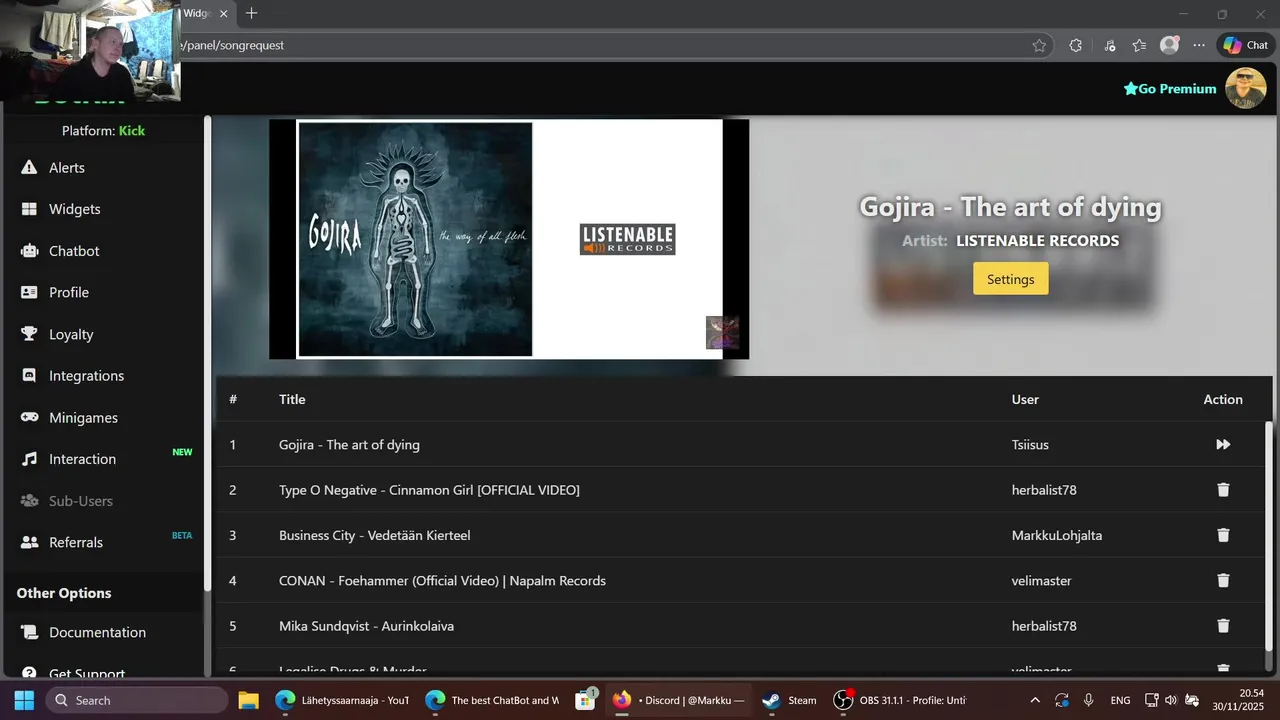Skip the current Gojira song with fast-forward icon
This screenshot has height=720, width=1280.
tap(1223, 444)
